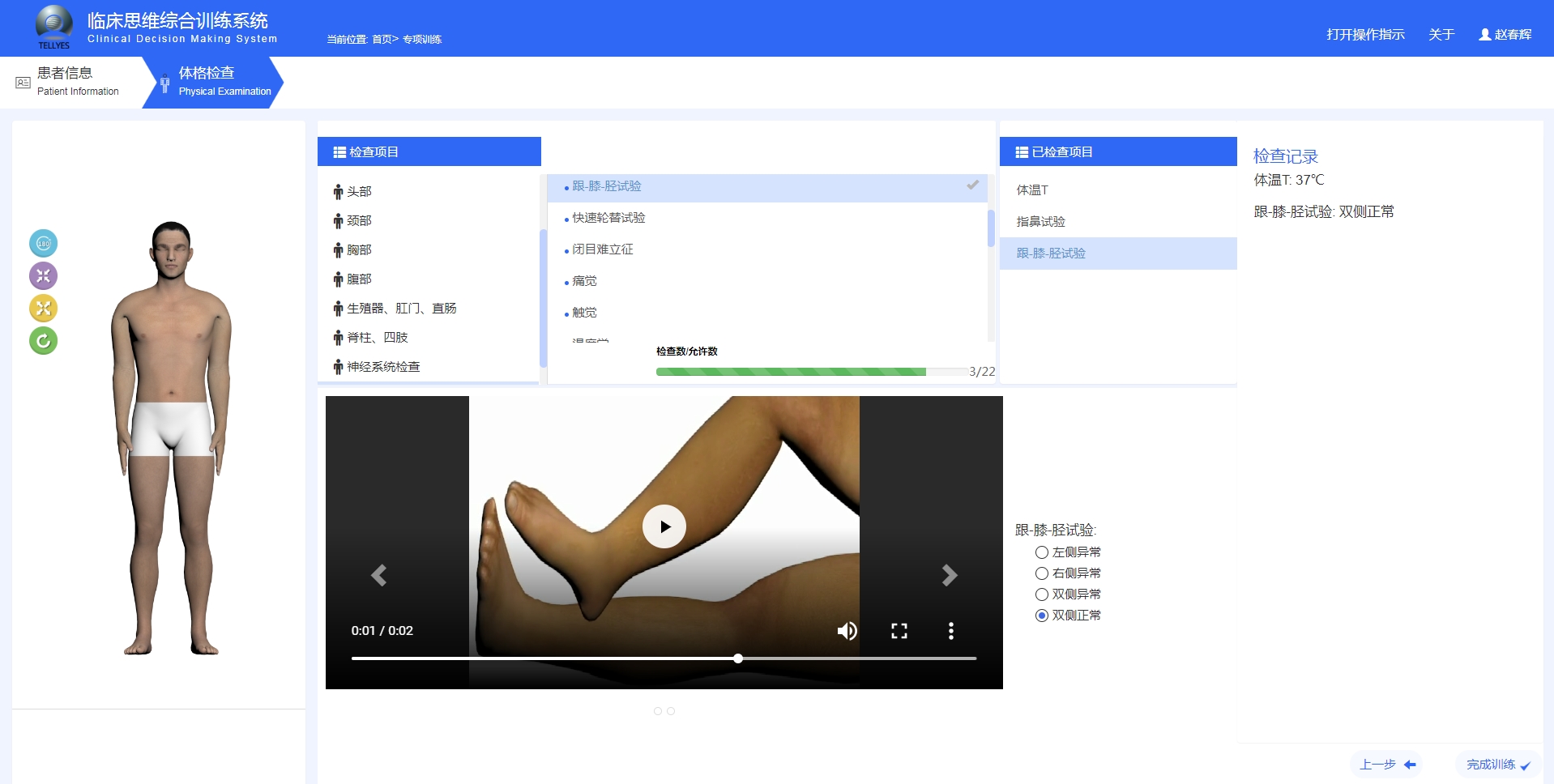This screenshot has height=784, width=1554.
Task: Click the checkmark on 跟-膝-胫试验 row
Action: coord(973,185)
